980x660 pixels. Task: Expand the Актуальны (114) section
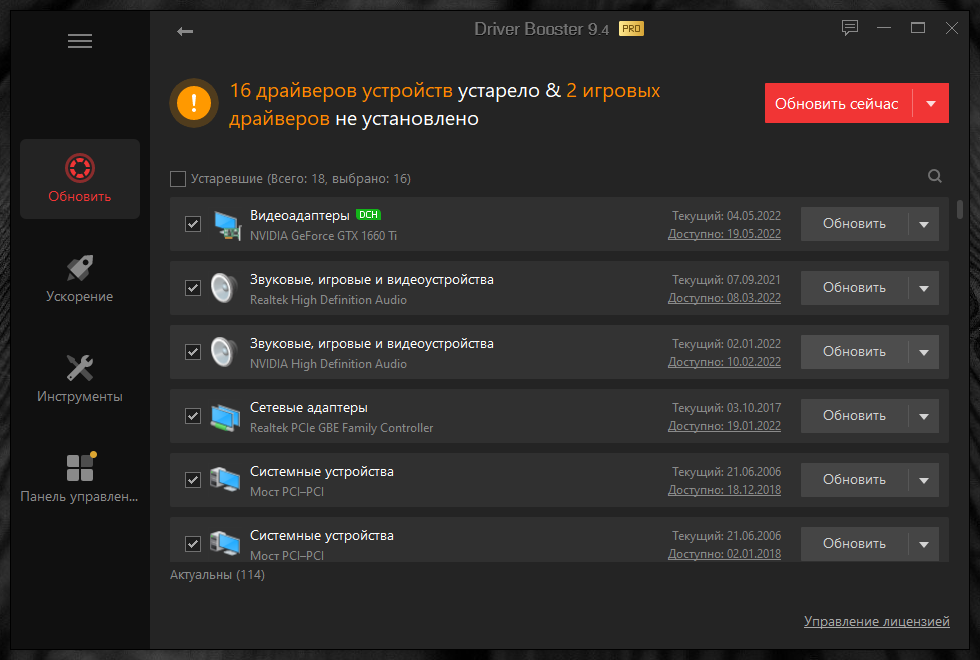coord(218,574)
